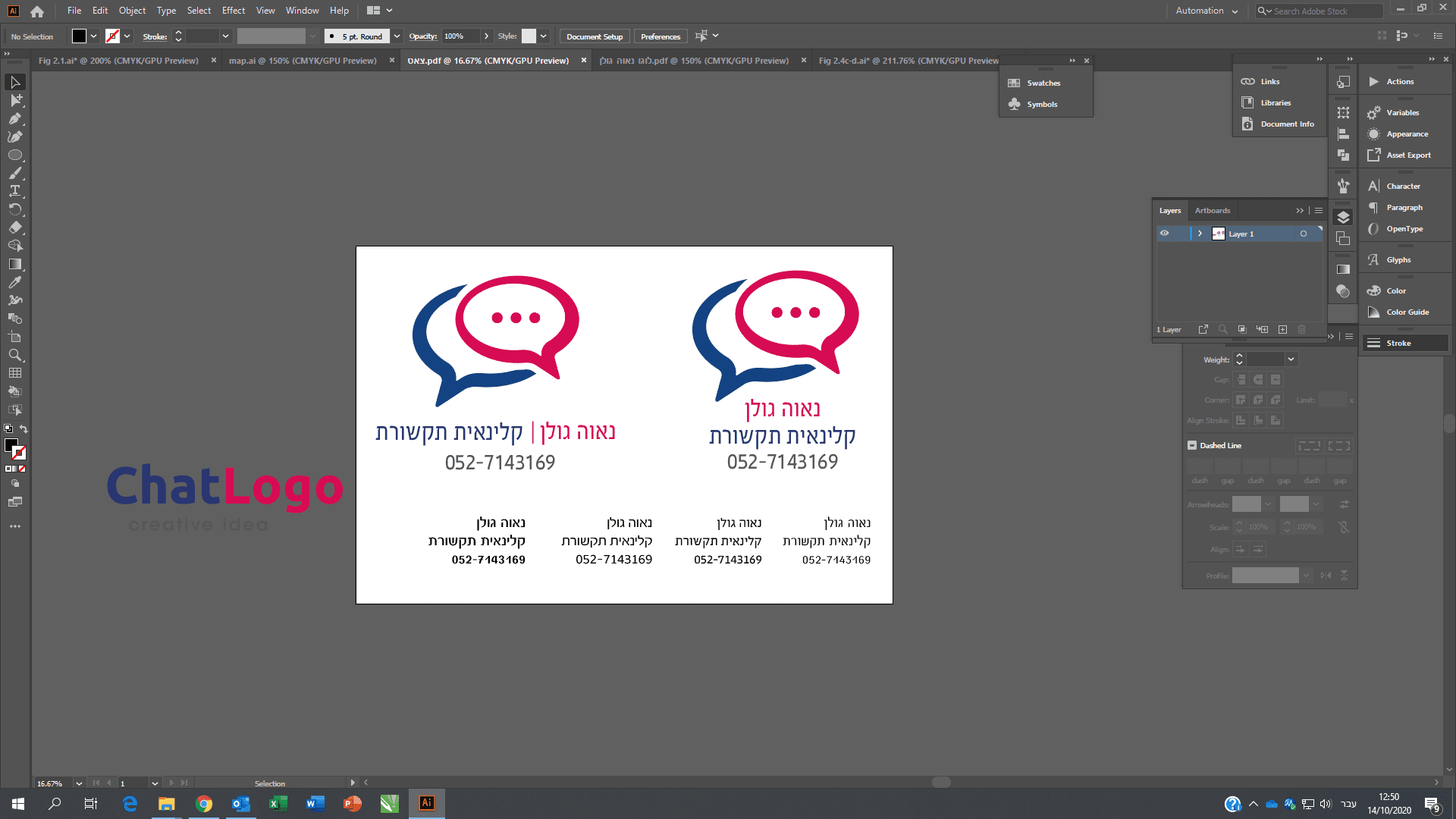Expand Layer 1 sublayers
1456x819 pixels.
[x=1200, y=234]
